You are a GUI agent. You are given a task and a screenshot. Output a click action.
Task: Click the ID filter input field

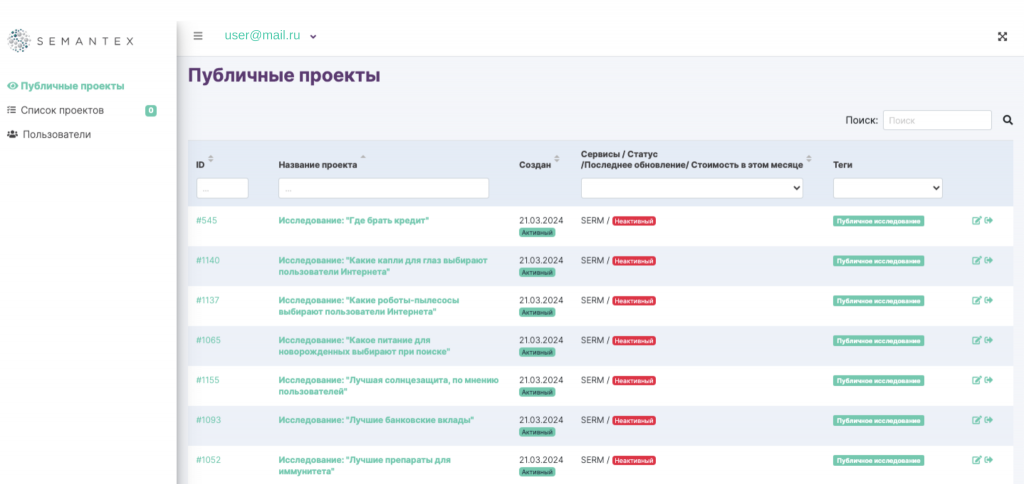click(223, 188)
